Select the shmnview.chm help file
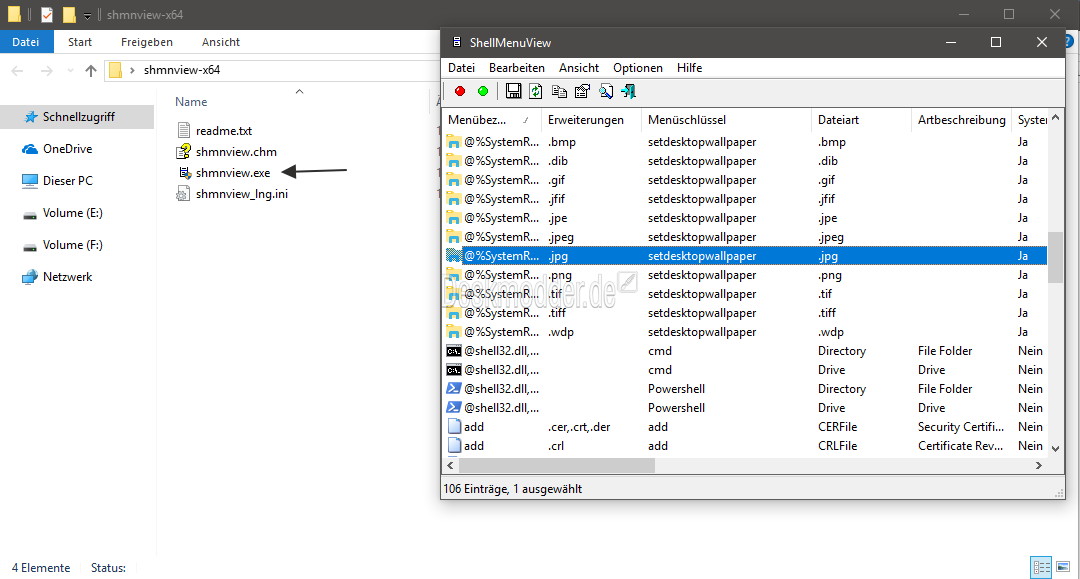 click(236, 151)
